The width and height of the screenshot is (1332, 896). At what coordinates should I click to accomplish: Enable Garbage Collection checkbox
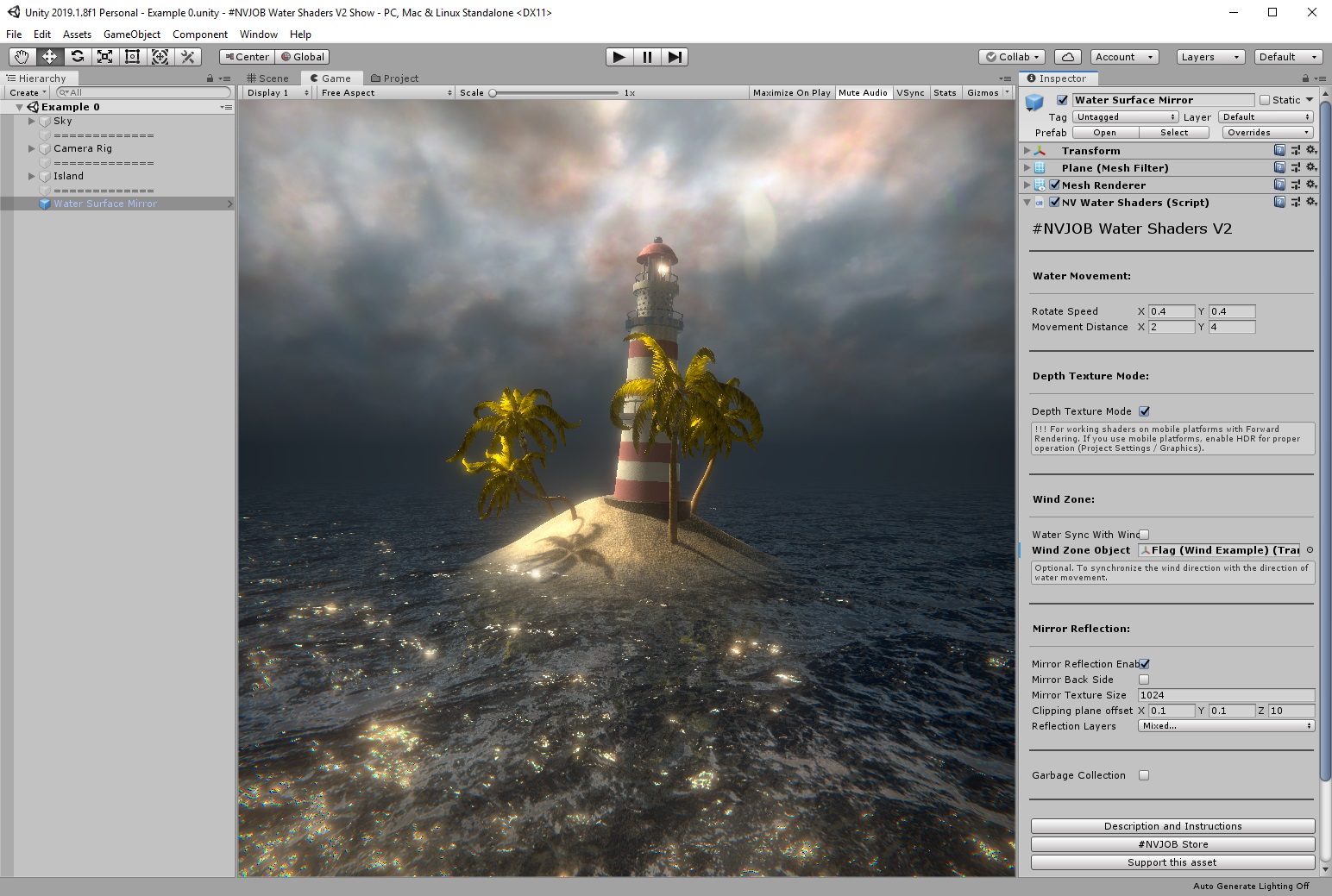coord(1144,775)
